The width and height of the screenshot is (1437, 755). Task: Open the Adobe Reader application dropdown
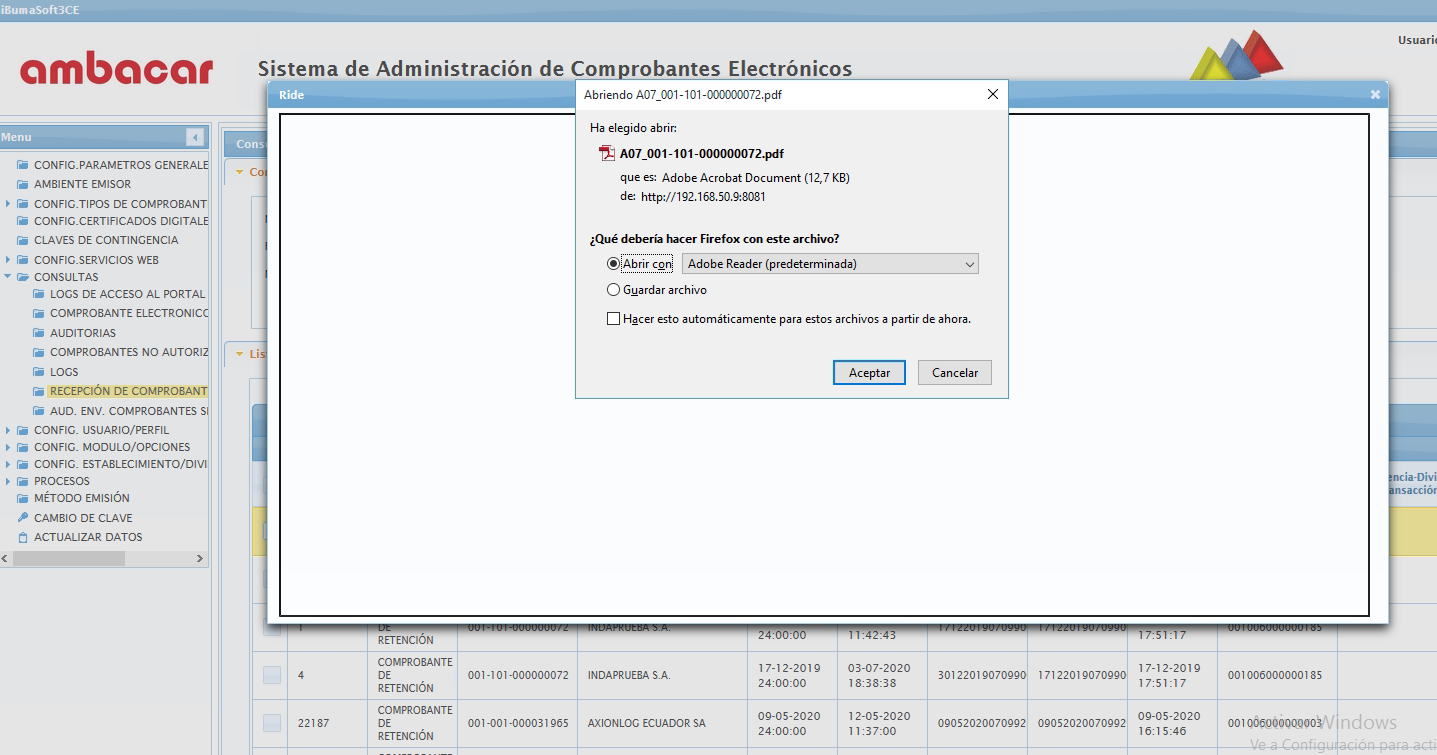point(829,264)
